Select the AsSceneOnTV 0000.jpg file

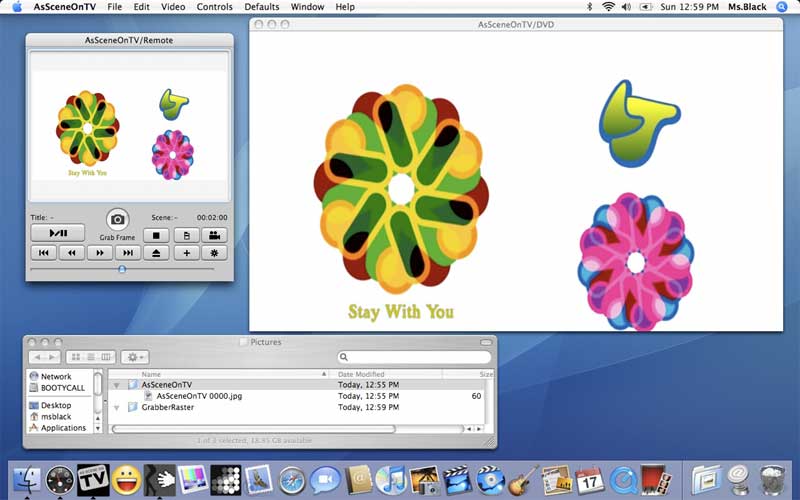[198, 396]
